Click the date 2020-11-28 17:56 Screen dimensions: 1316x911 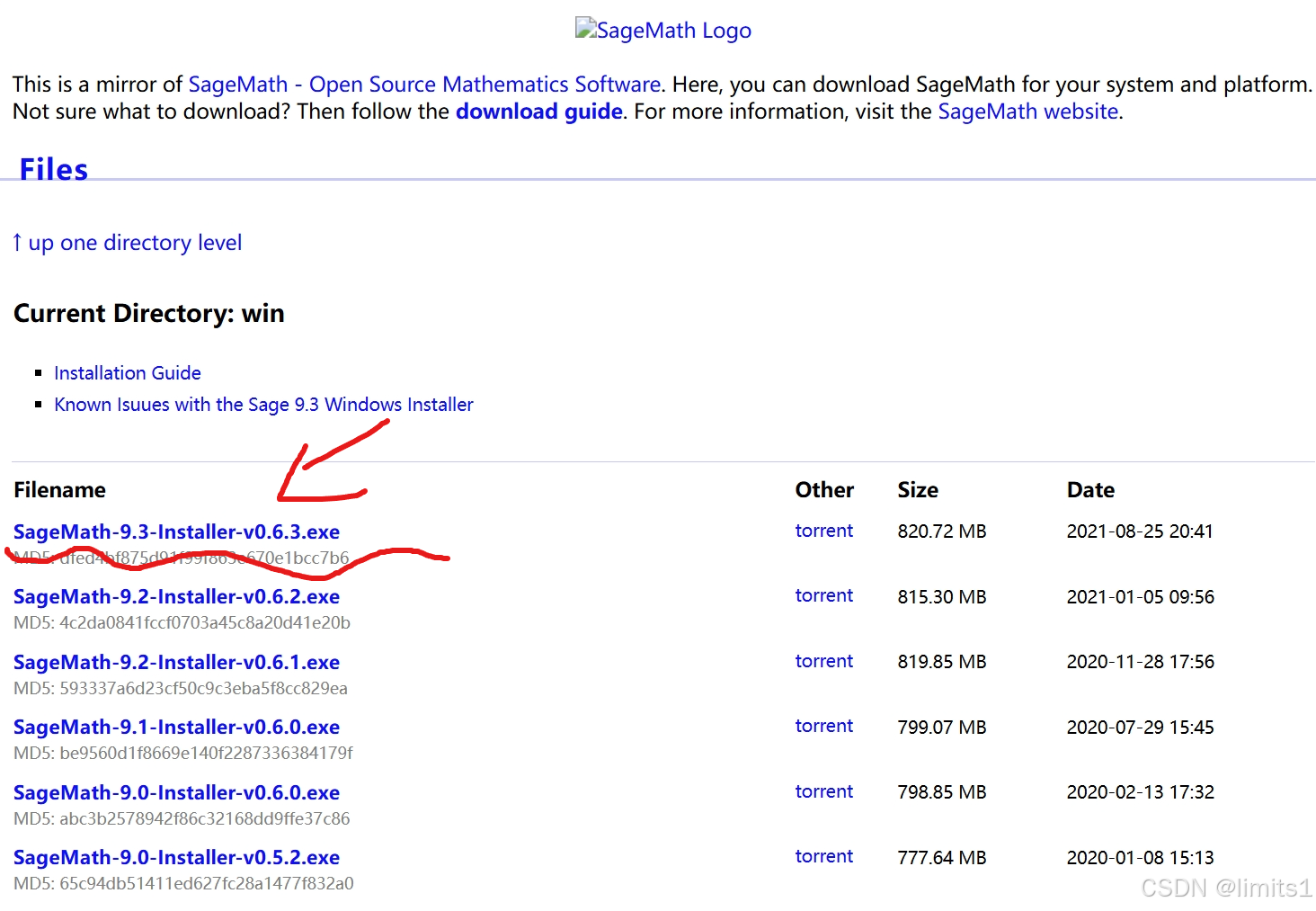[1140, 662]
